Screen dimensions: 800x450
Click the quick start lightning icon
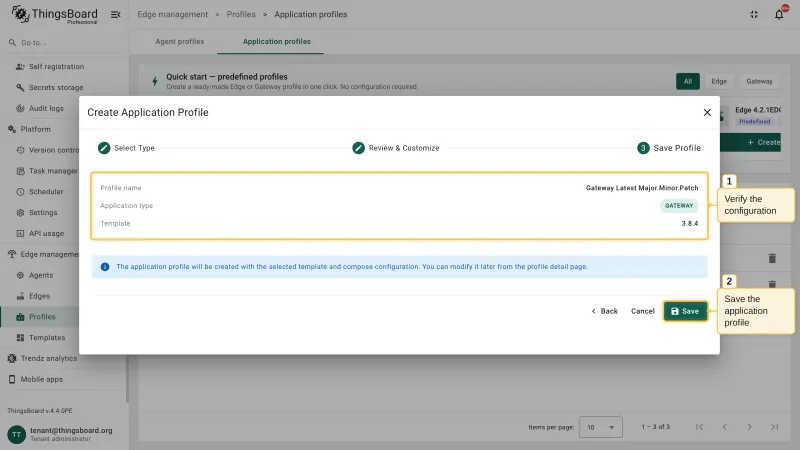pos(155,81)
